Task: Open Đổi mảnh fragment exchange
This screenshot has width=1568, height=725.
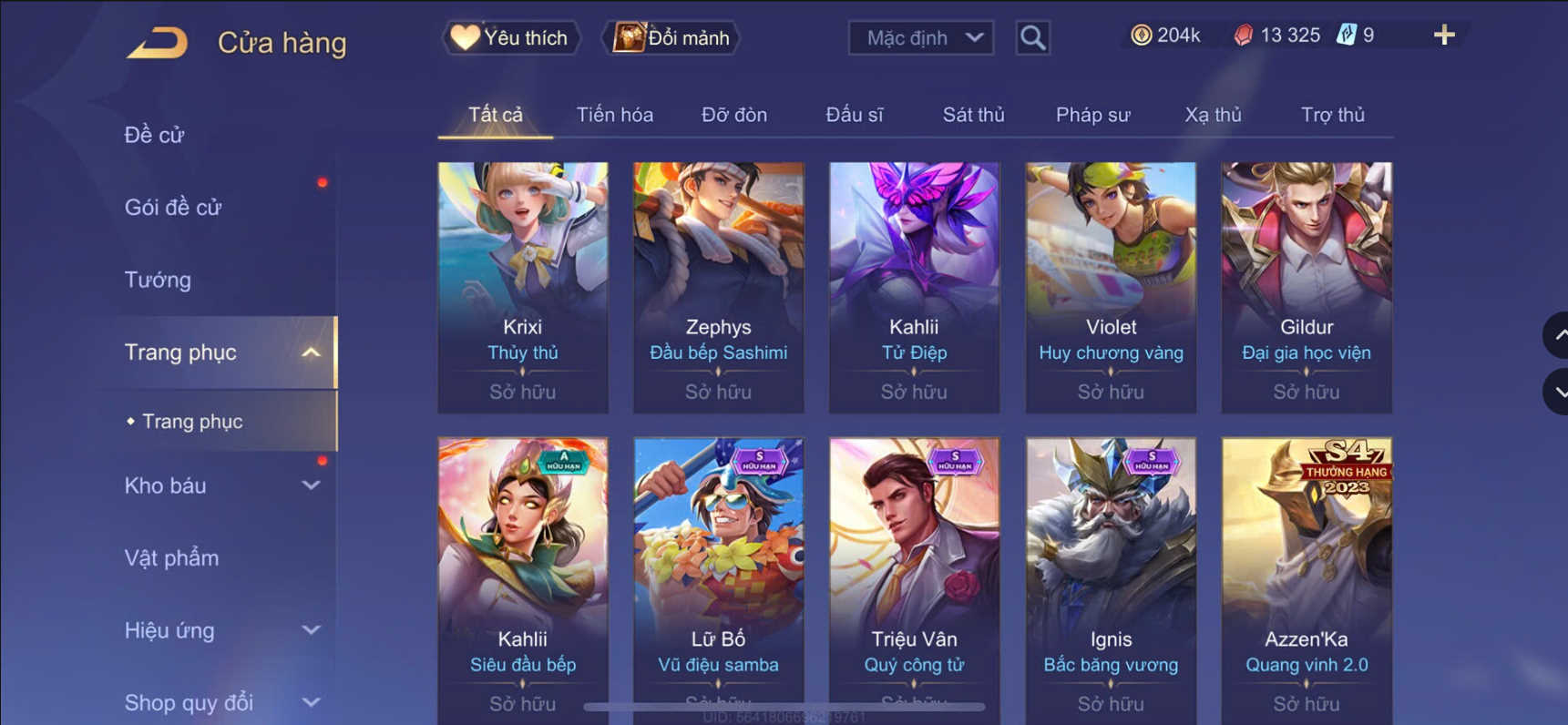Action: click(671, 38)
